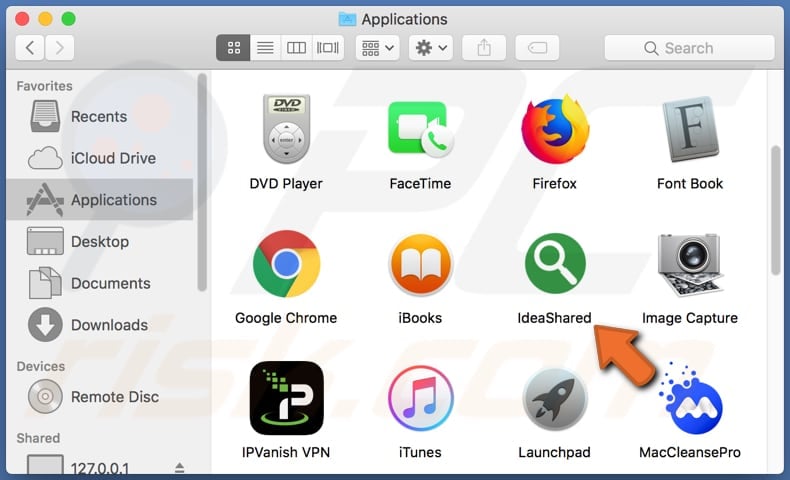This screenshot has width=790, height=480.
Task: Click the Search field
Action: 689,48
